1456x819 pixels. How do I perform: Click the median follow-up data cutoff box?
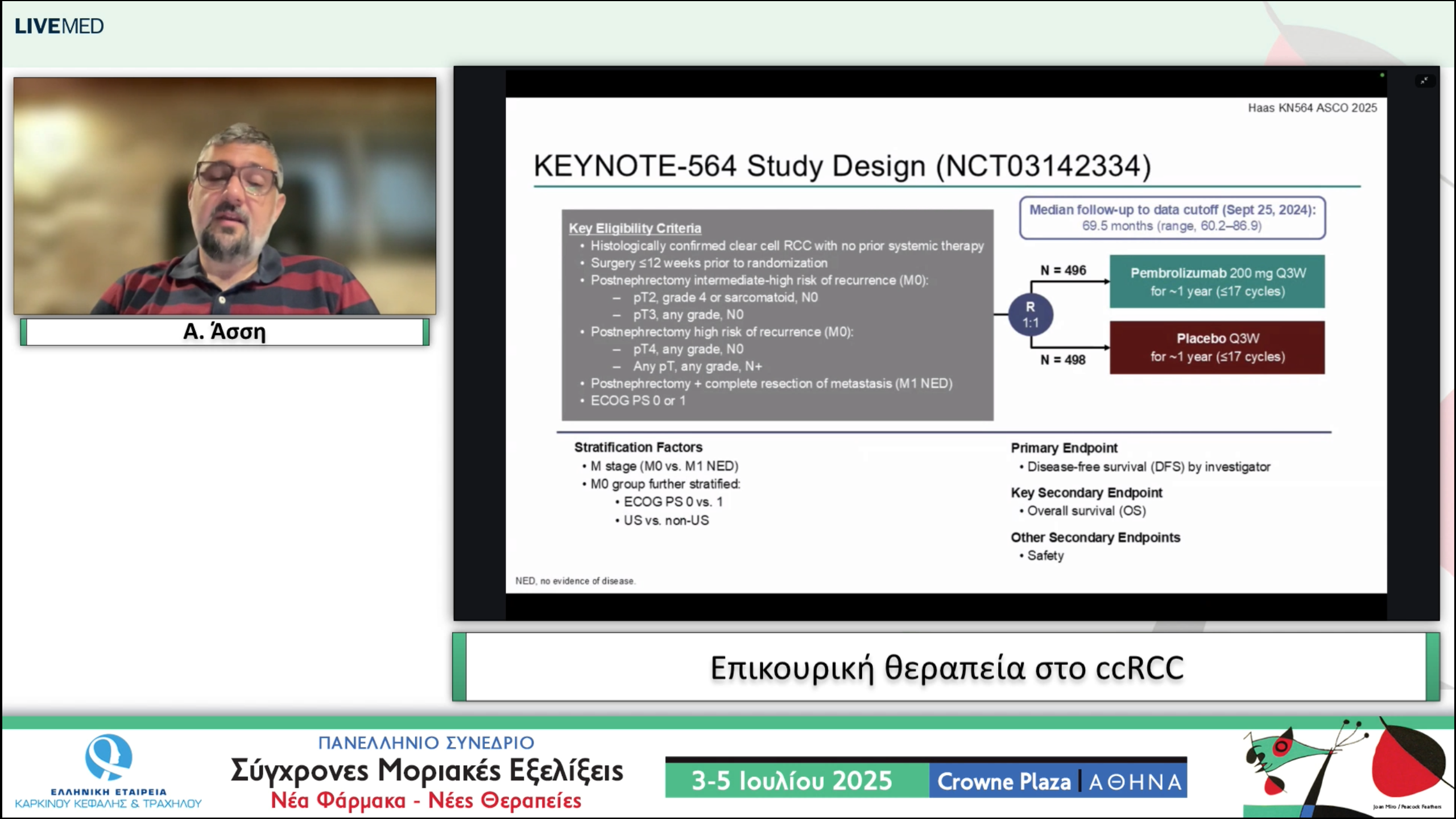[x=1172, y=218]
